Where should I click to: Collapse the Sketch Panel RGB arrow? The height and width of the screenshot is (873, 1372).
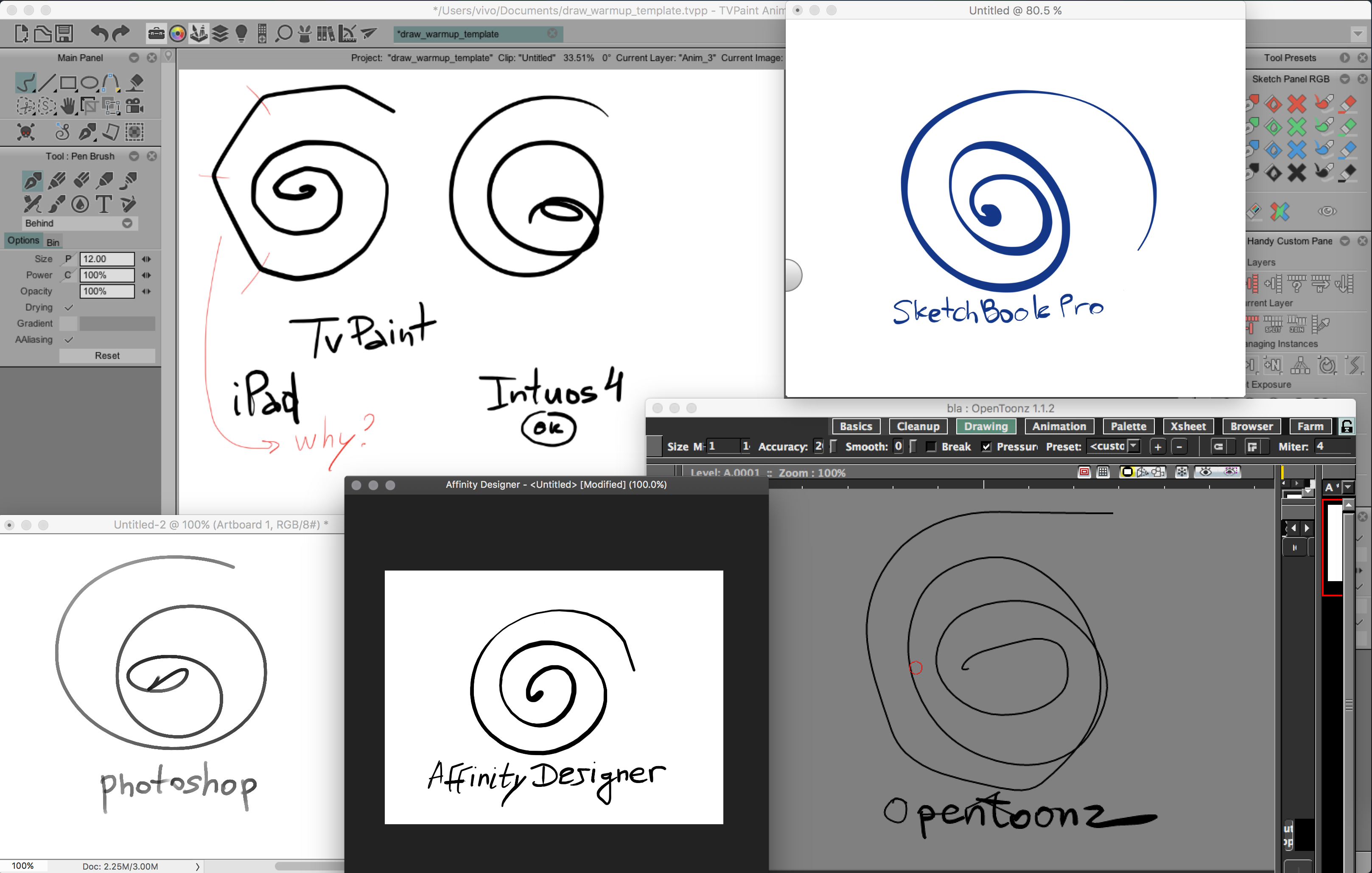tap(1345, 79)
